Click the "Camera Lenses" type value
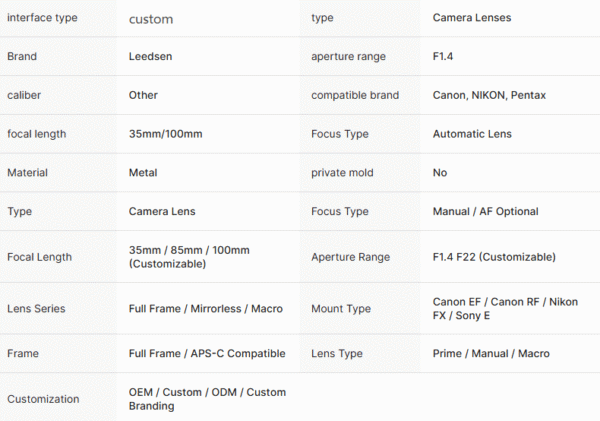 pyautogui.click(x=471, y=18)
